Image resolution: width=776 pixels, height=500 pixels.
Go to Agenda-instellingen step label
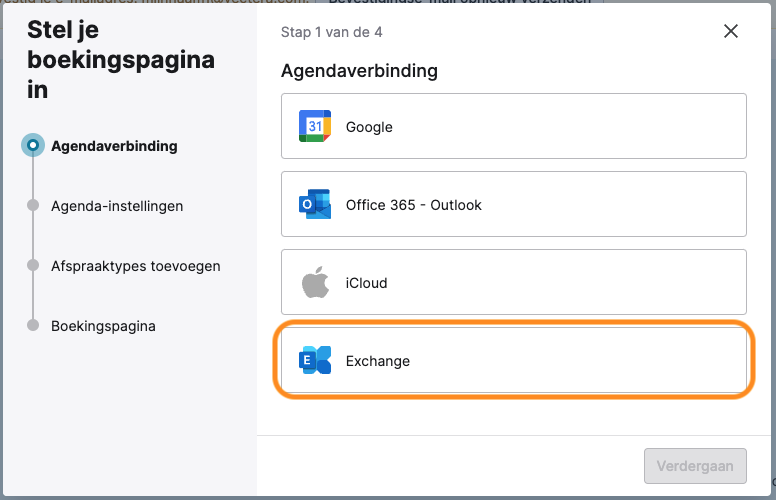click(117, 206)
